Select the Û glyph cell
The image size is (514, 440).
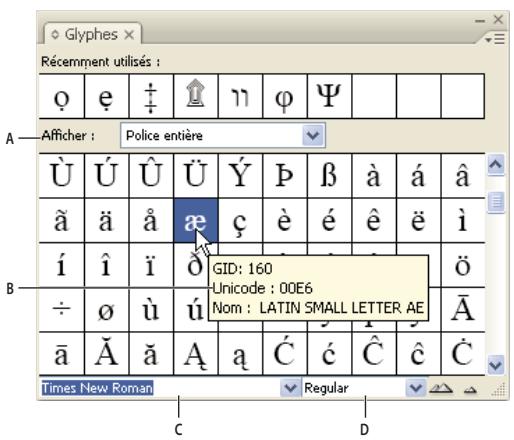[151, 176]
